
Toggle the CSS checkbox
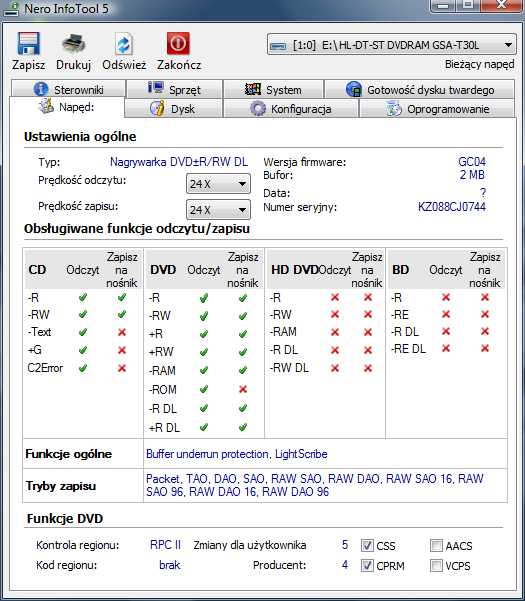pyautogui.click(x=367, y=545)
